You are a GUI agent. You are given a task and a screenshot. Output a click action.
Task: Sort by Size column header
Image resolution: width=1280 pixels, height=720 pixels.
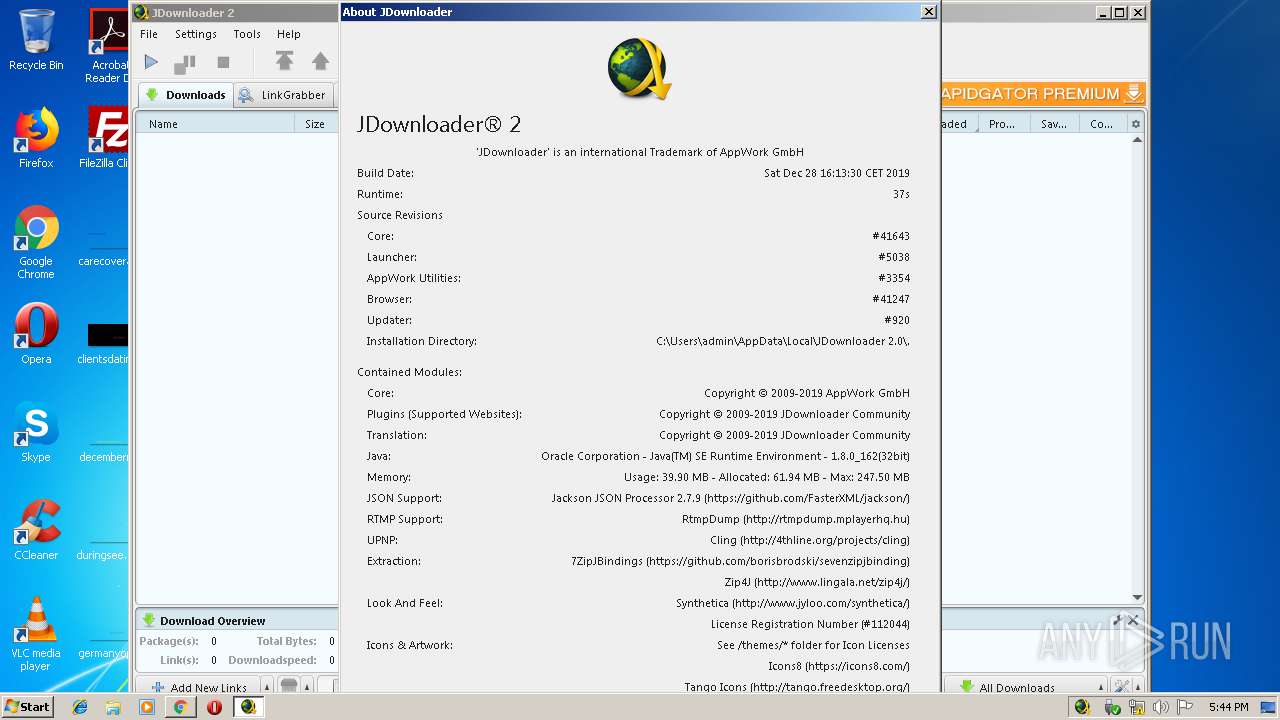pyautogui.click(x=316, y=124)
